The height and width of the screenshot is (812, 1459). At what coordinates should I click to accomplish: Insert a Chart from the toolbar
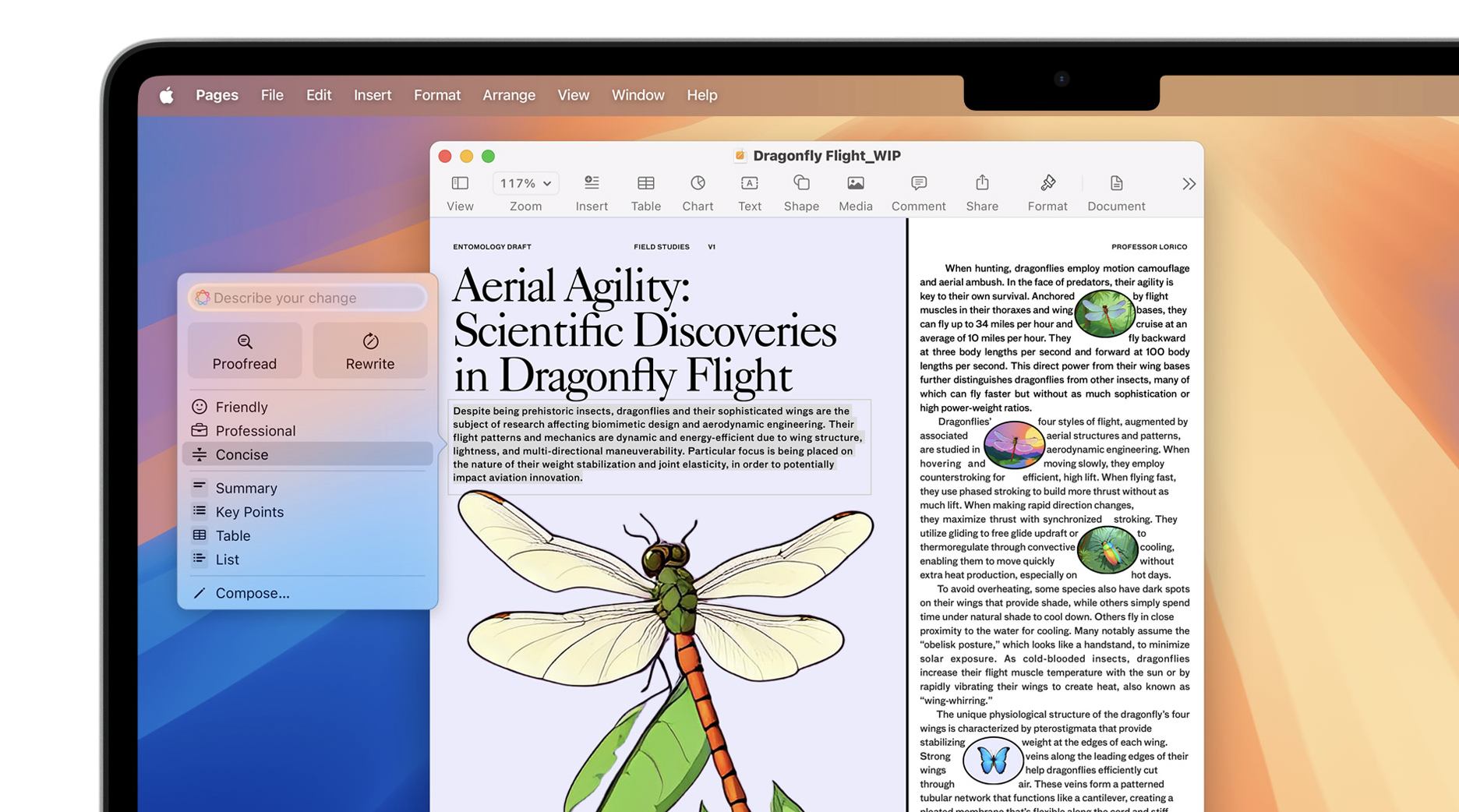698,184
